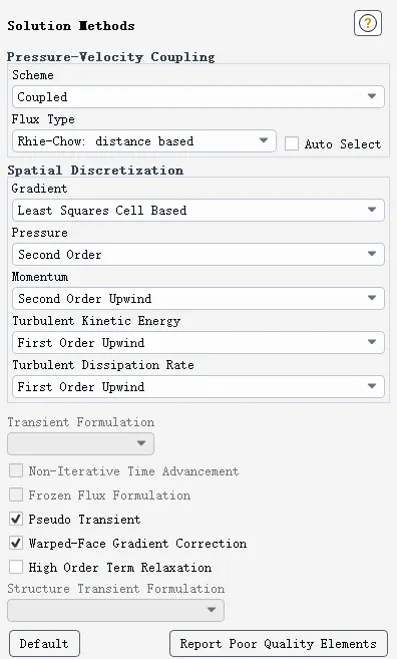Click the Default button
Viewport: 397px width, 659px height.
coord(44,643)
